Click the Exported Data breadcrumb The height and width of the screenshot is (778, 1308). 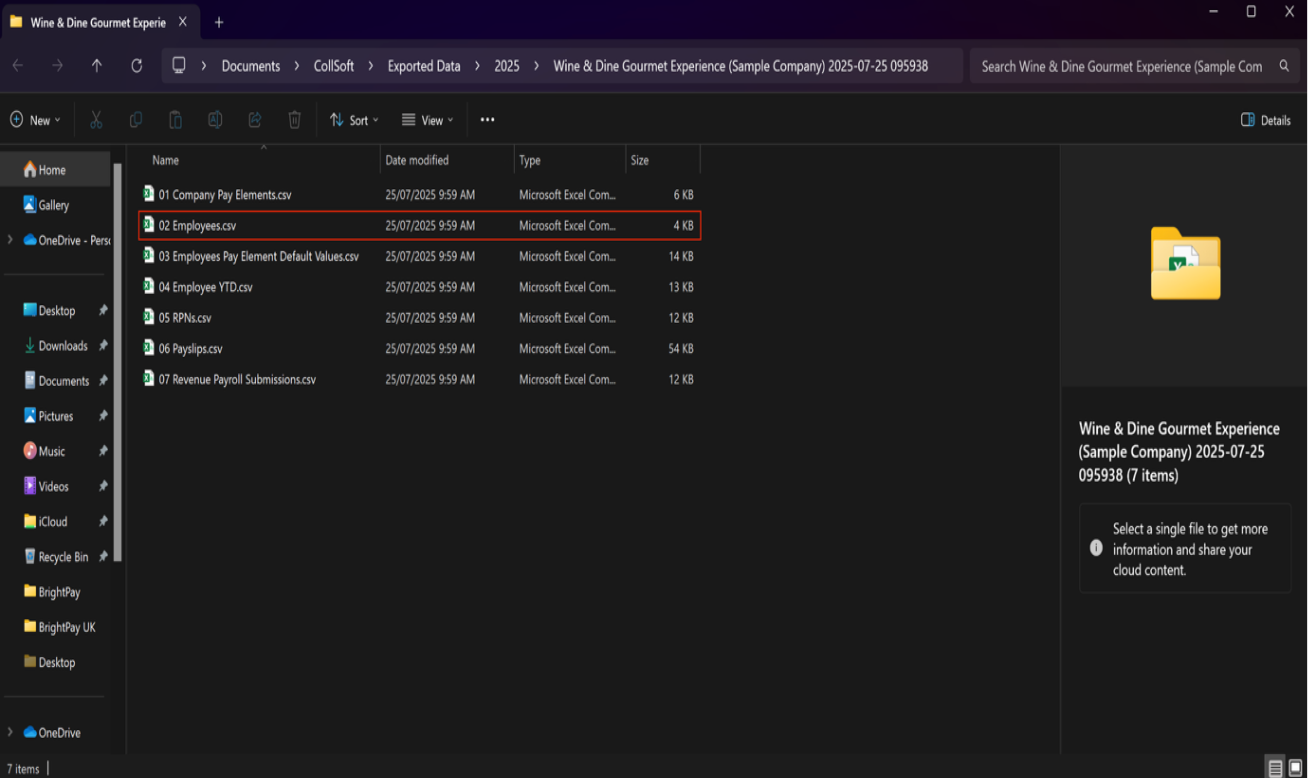coord(424,66)
